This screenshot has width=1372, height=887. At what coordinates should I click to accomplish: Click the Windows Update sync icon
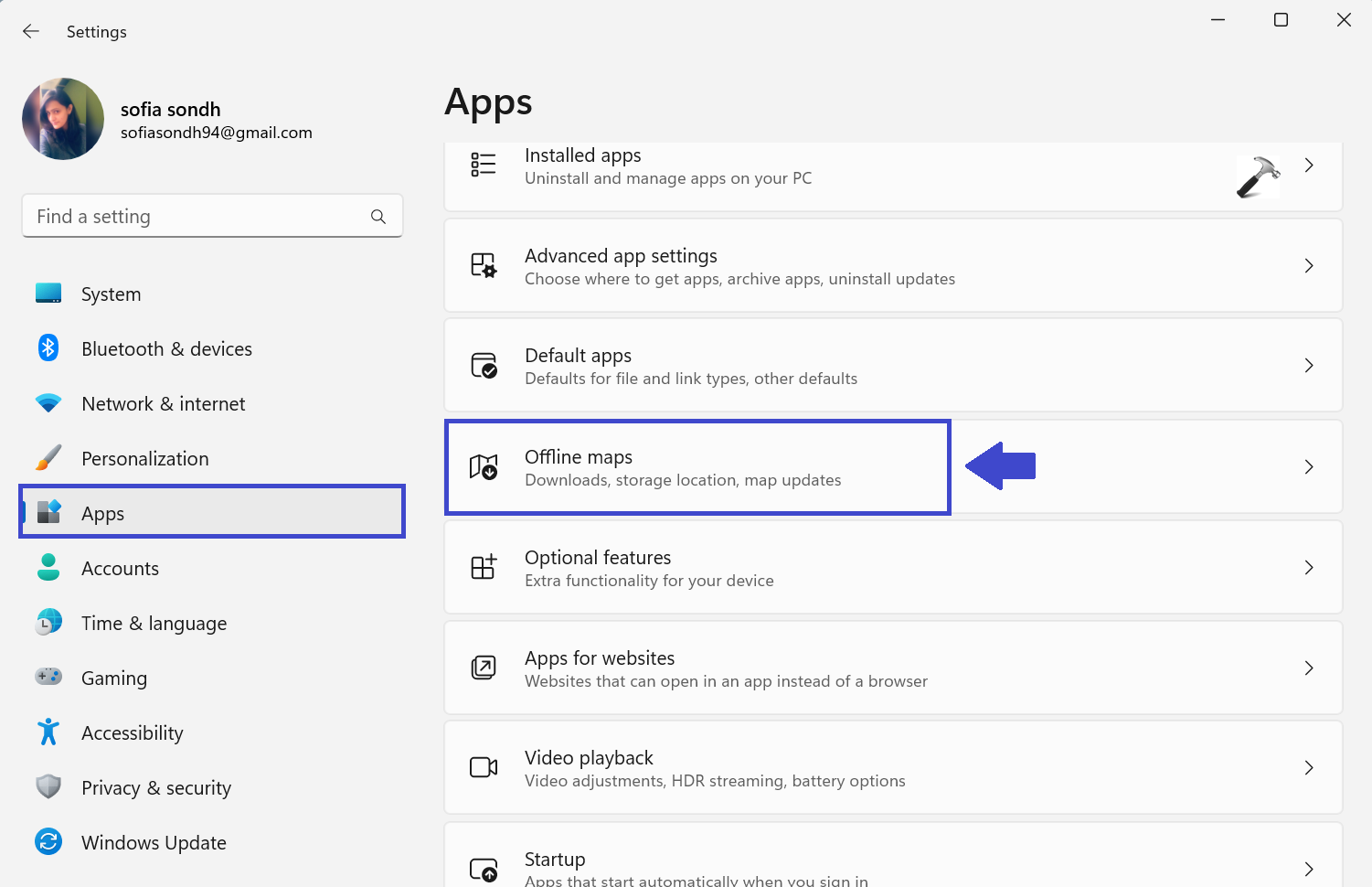pyautogui.click(x=48, y=842)
